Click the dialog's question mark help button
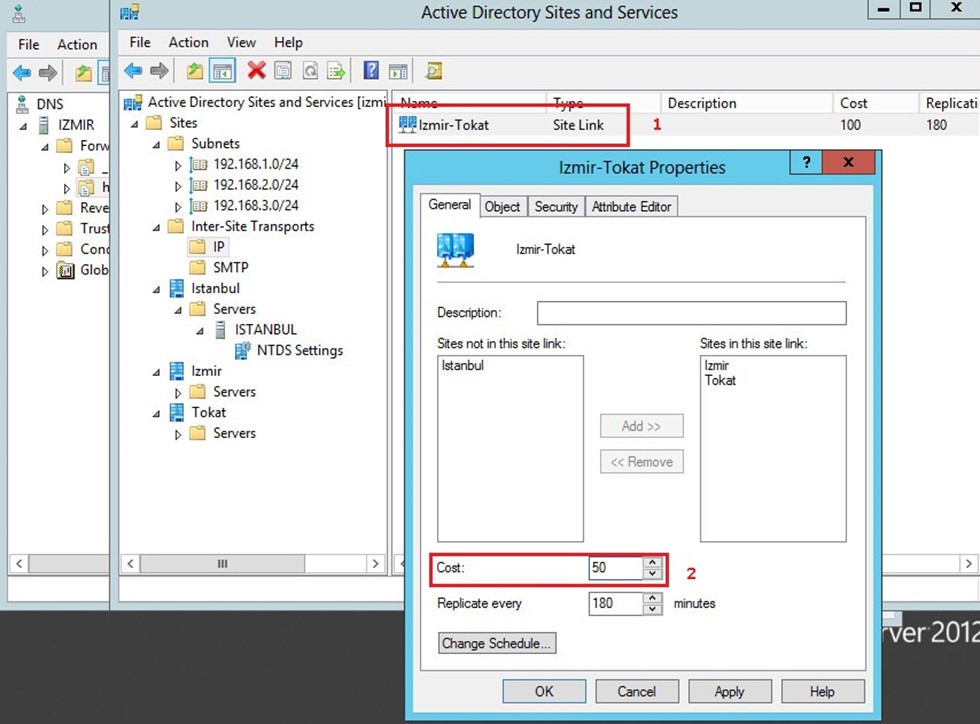The width and height of the screenshot is (980, 724). pyautogui.click(x=806, y=163)
